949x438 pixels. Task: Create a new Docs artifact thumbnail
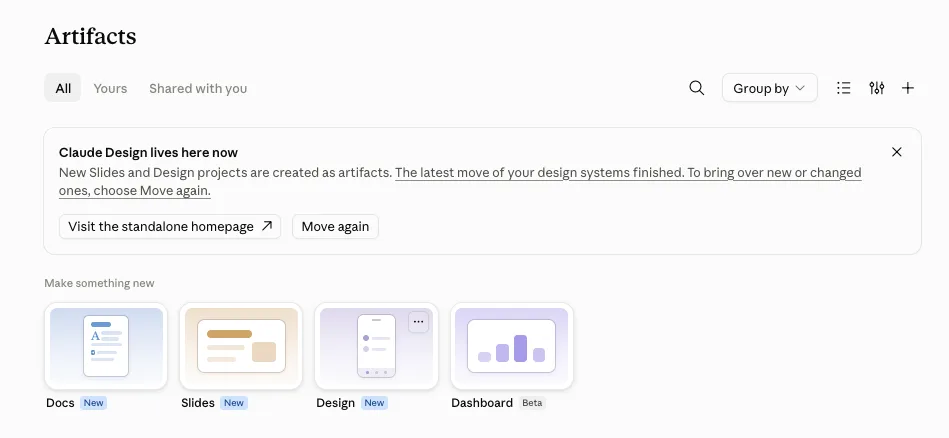point(106,346)
